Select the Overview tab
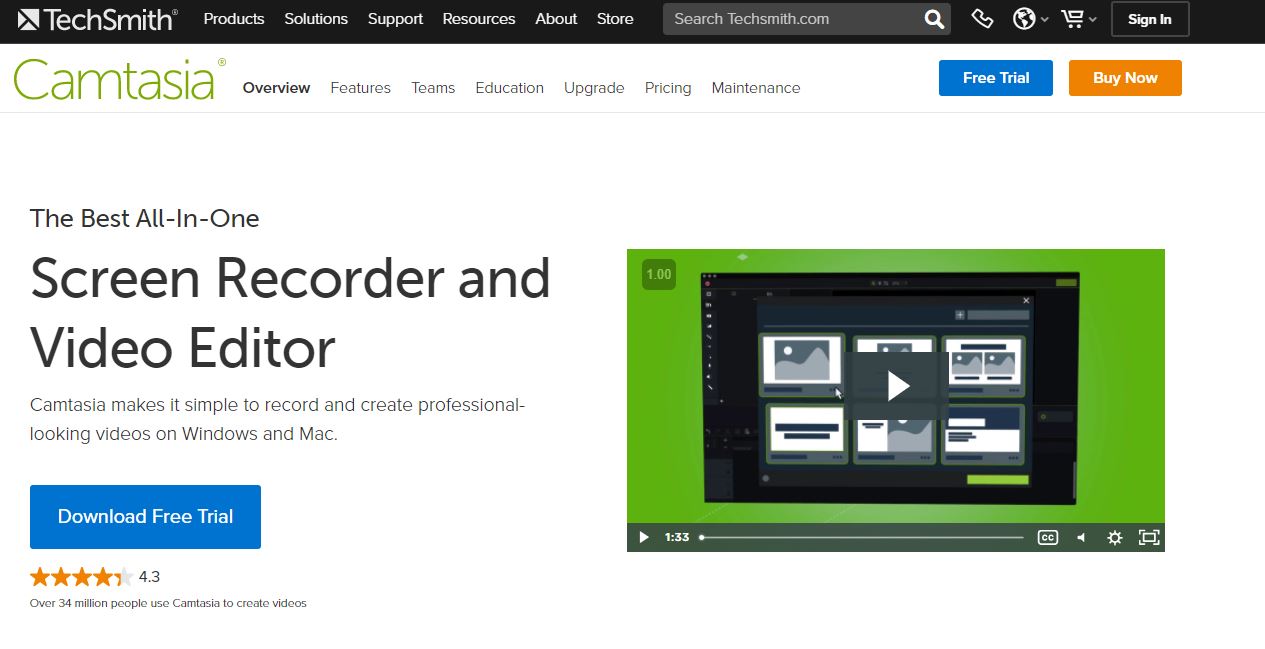Viewport: 1265px width, 649px height. tap(277, 88)
